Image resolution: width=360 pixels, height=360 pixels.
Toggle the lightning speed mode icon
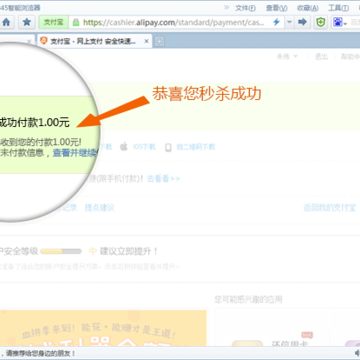pyautogui.click(x=276, y=22)
